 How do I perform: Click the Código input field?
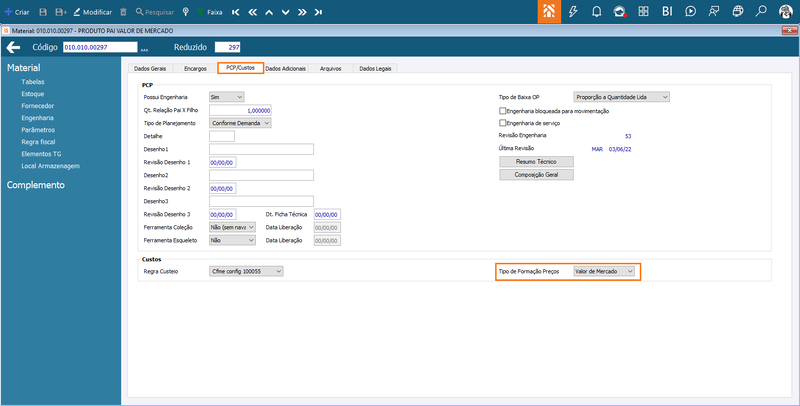(101, 47)
